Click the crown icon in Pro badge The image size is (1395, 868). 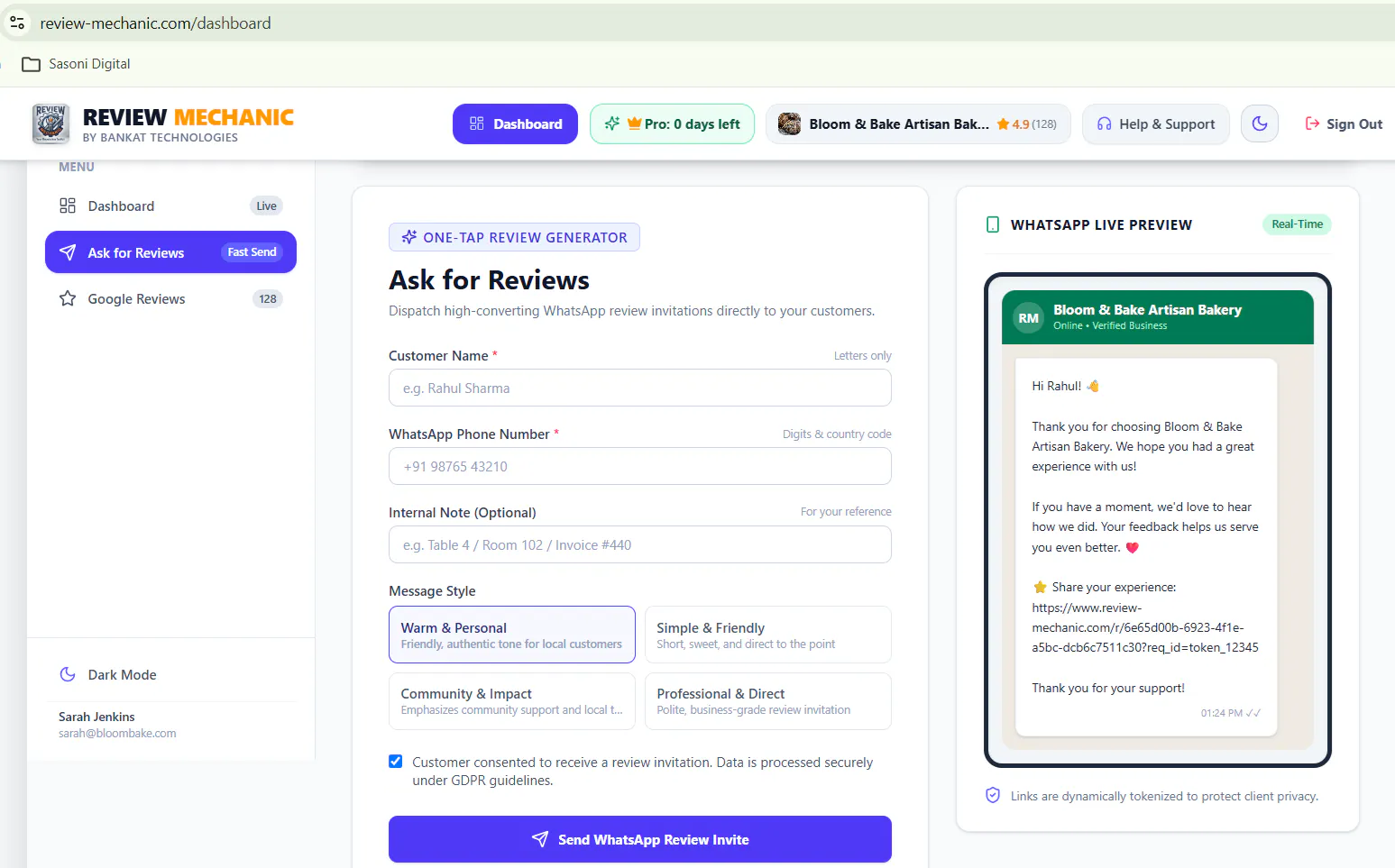(634, 123)
